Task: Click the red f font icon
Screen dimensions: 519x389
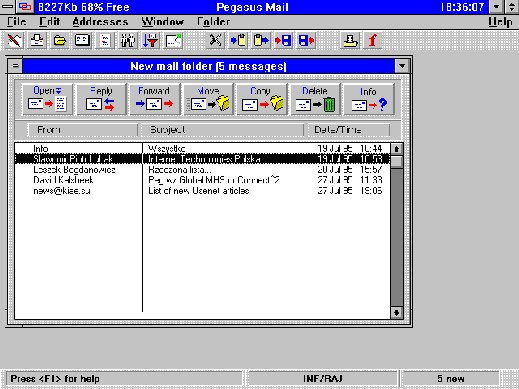Action: click(x=373, y=41)
